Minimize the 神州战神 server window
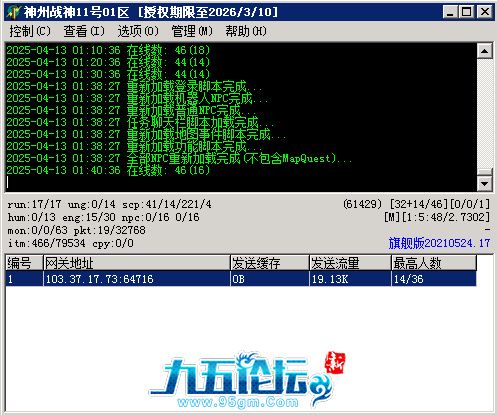 (x=450, y=12)
